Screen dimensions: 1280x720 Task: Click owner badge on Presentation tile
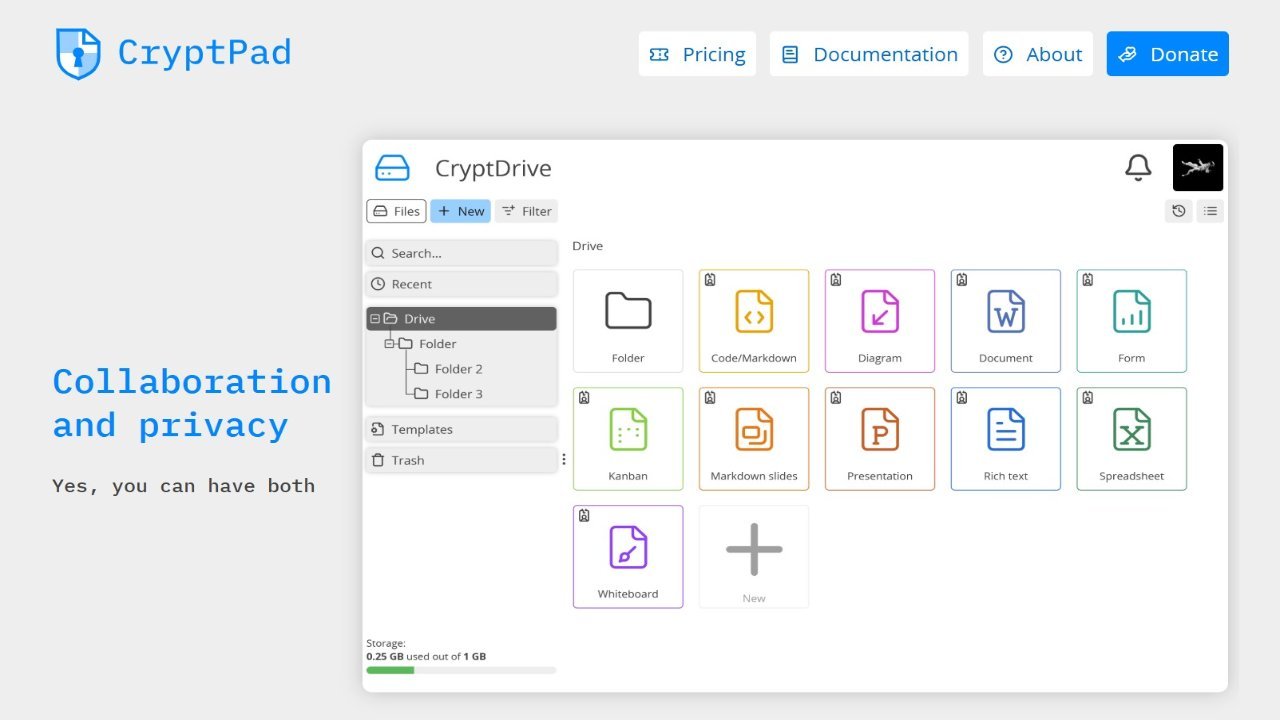tap(836, 398)
